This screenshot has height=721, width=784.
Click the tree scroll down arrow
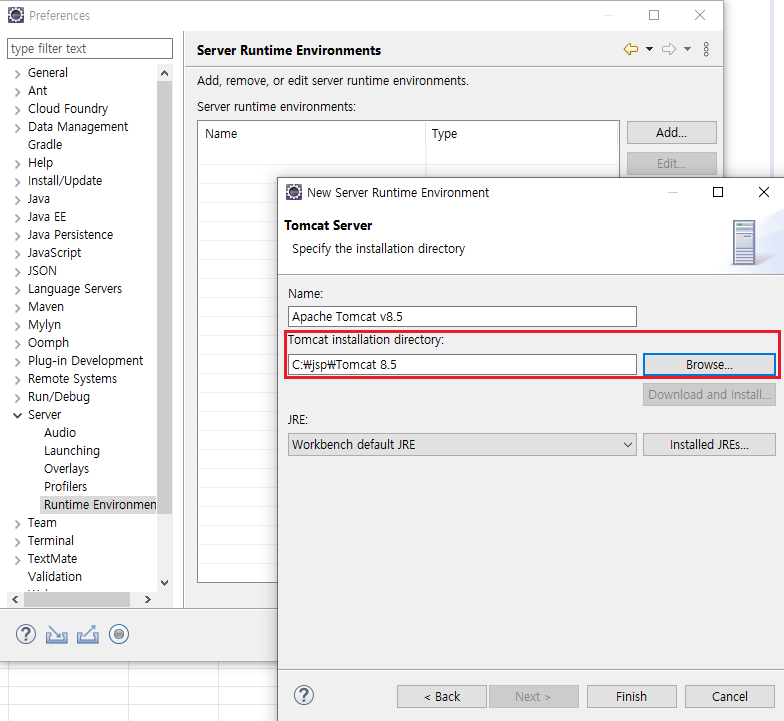pyautogui.click(x=164, y=582)
